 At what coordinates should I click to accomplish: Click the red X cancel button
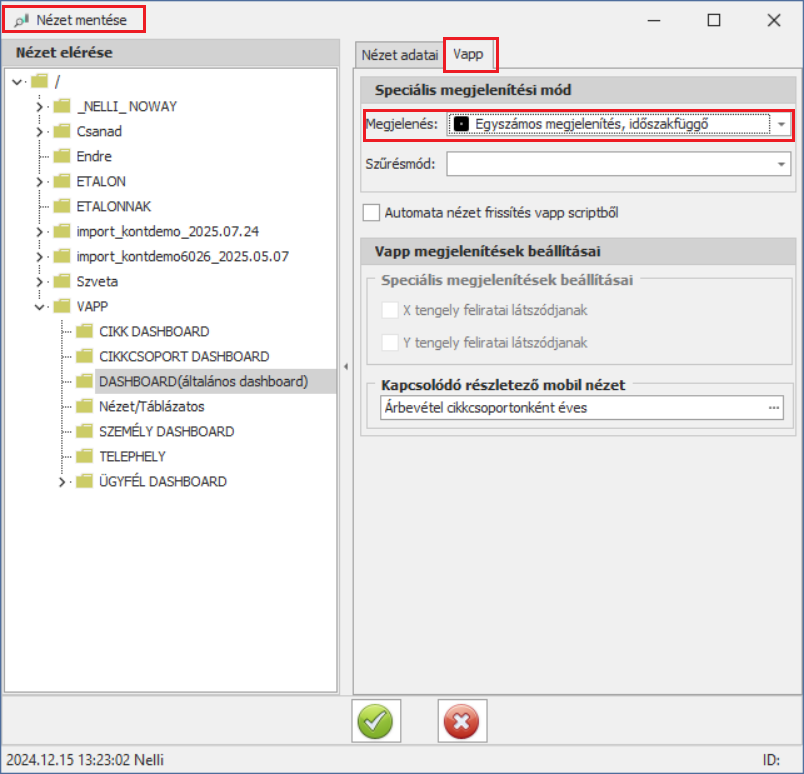461,720
